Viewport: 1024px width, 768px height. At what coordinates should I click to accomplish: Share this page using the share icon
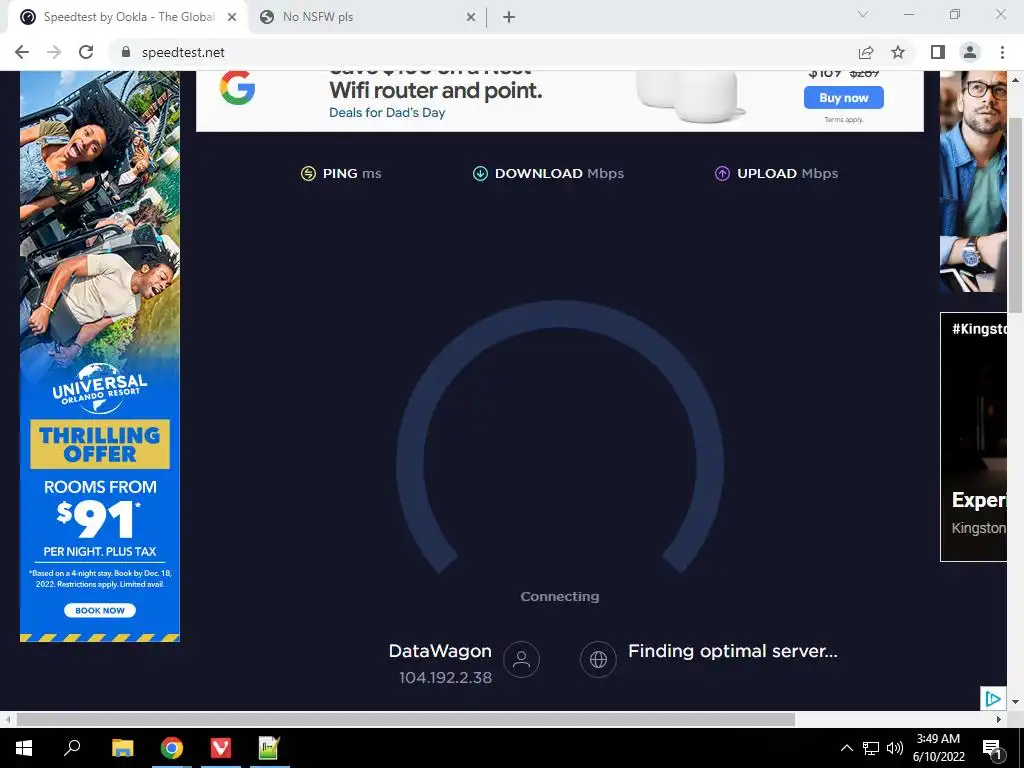[866, 52]
